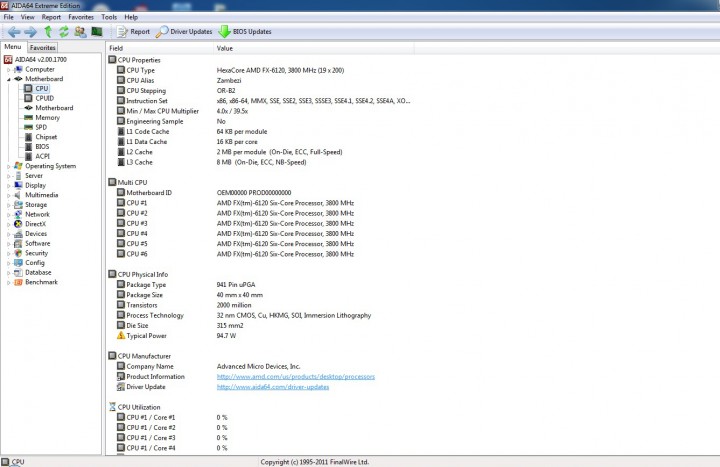Viewport: 720px width, 467px height.
Task: Select the Motherboard parent tree node
Action: [39, 79]
